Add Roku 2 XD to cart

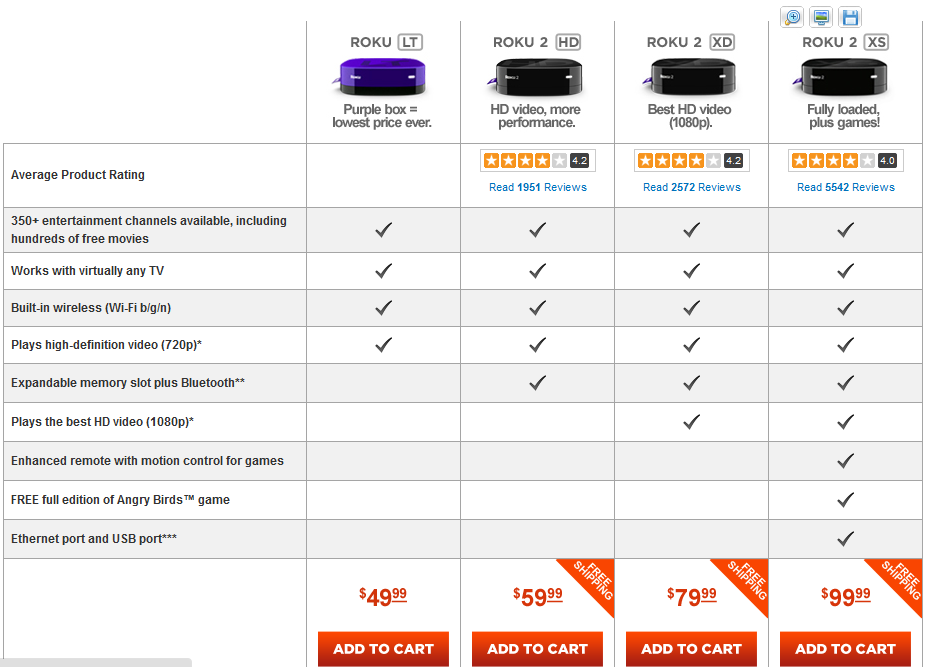[691, 649]
